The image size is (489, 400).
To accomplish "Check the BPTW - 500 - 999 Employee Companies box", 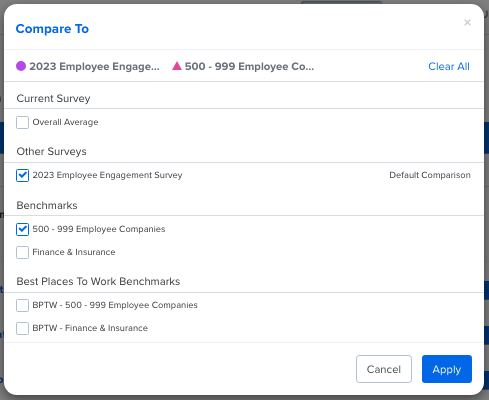I will tap(22, 305).
